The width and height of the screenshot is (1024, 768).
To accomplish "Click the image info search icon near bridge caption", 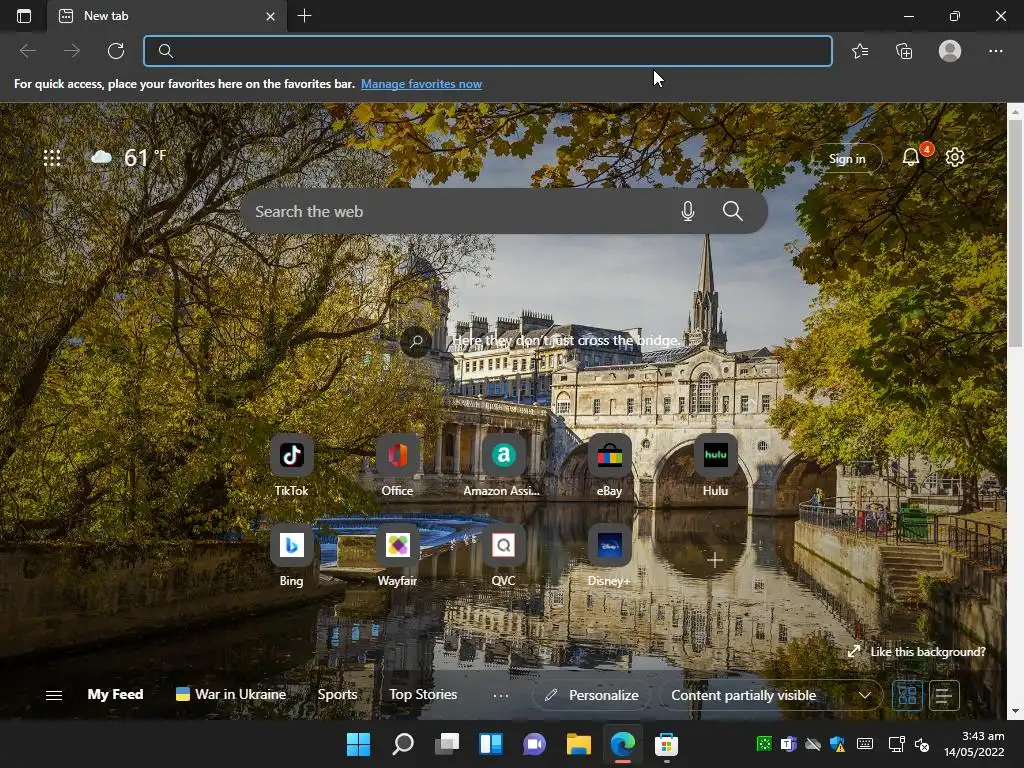I will [416, 341].
